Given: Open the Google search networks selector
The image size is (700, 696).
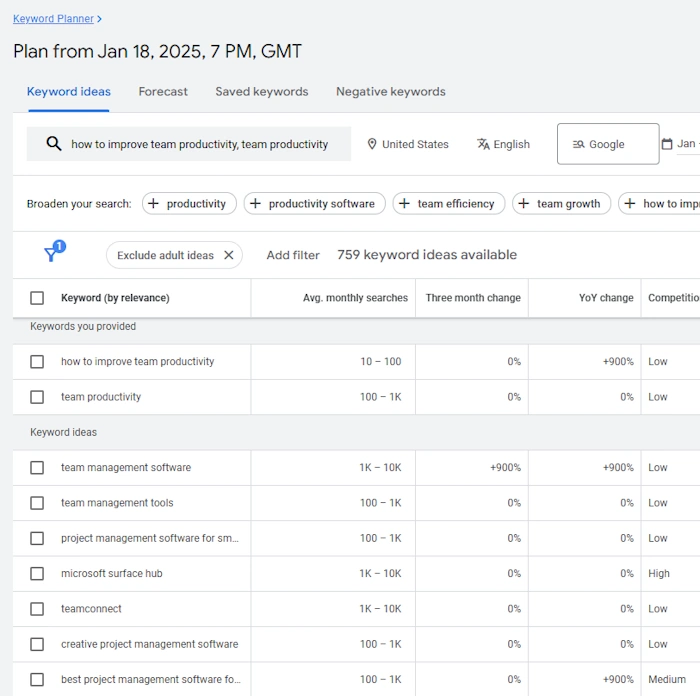Looking at the screenshot, I should 608,144.
